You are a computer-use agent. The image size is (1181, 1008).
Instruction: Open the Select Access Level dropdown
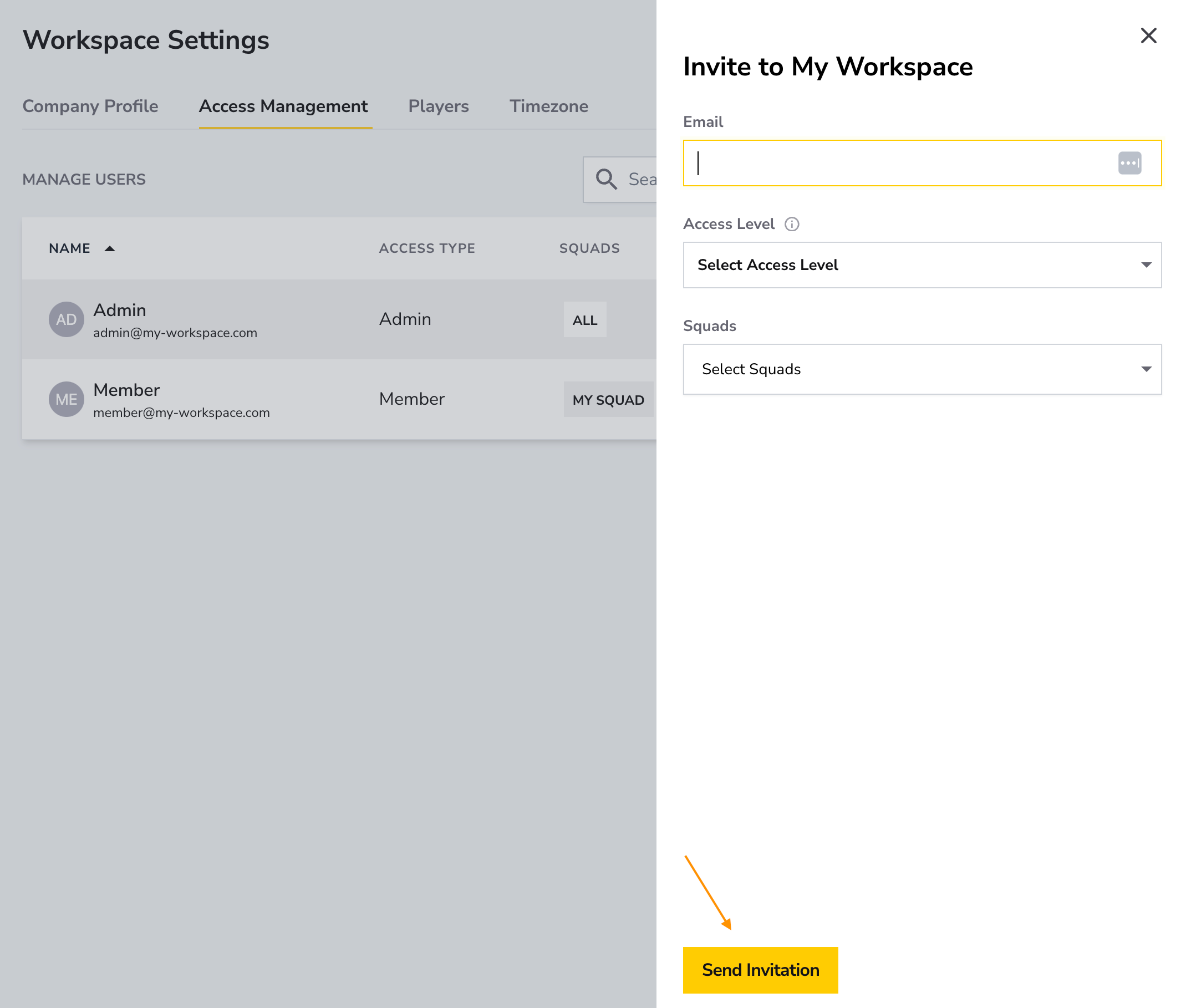[x=922, y=265]
